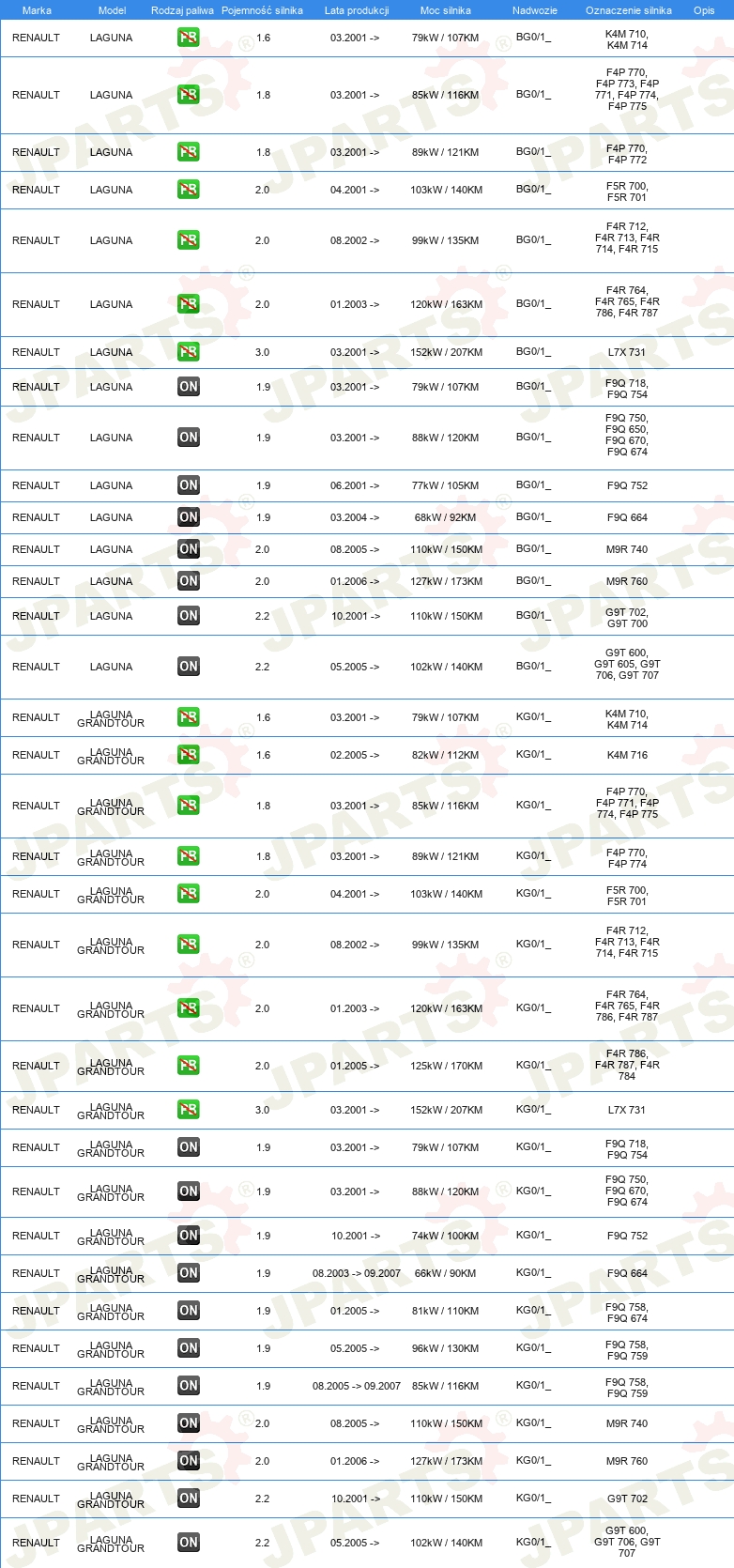734x1568 pixels.
Task: Click the Opis column header
Action: point(704,10)
